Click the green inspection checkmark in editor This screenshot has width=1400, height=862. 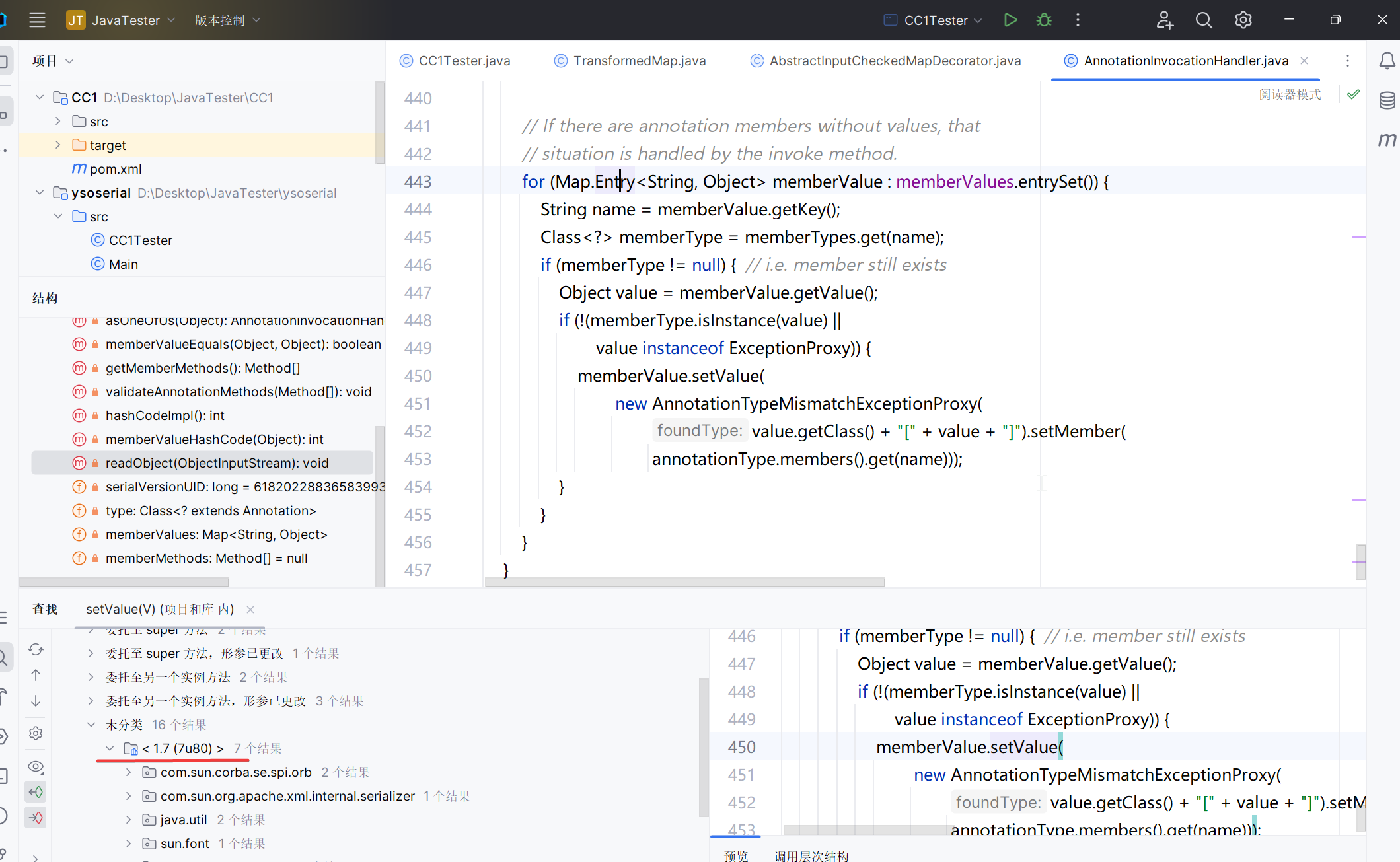[x=1353, y=94]
